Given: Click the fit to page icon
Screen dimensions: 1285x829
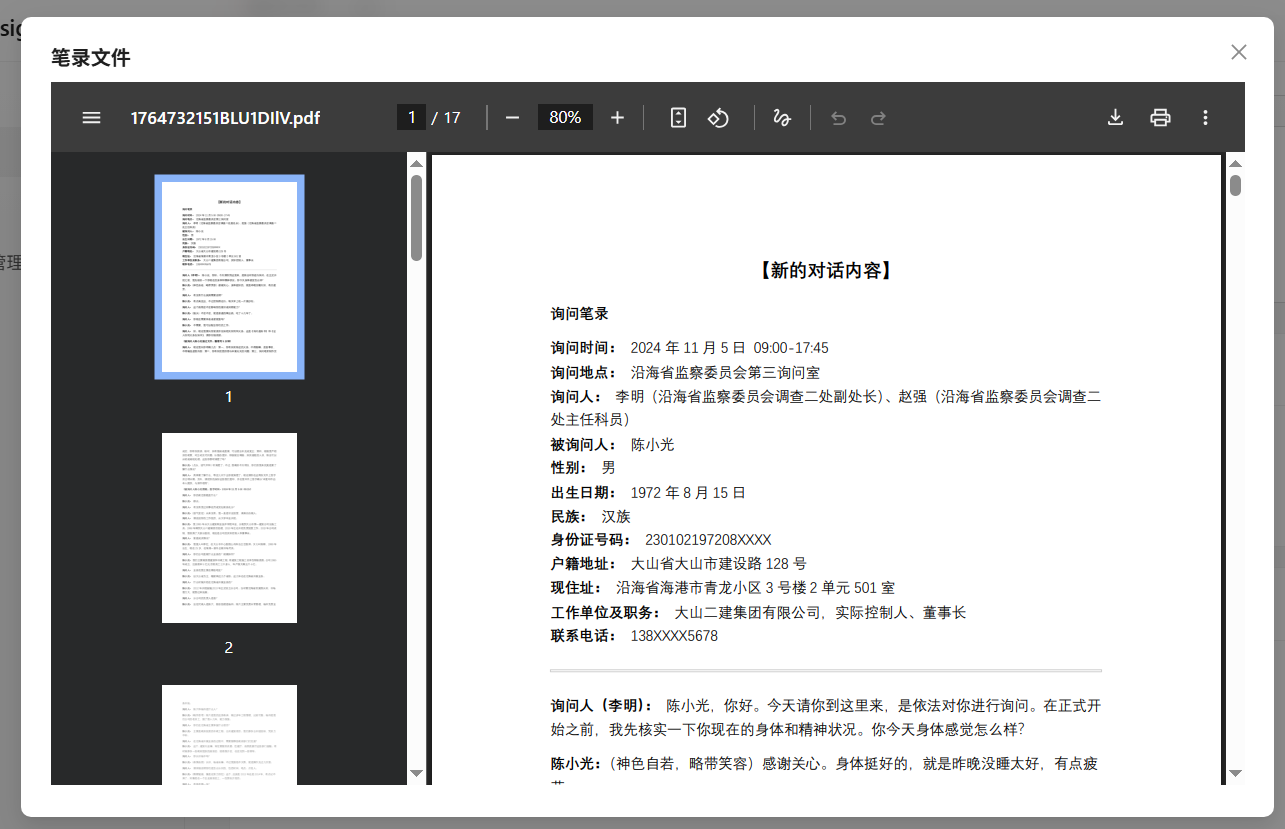Looking at the screenshot, I should click(678, 118).
